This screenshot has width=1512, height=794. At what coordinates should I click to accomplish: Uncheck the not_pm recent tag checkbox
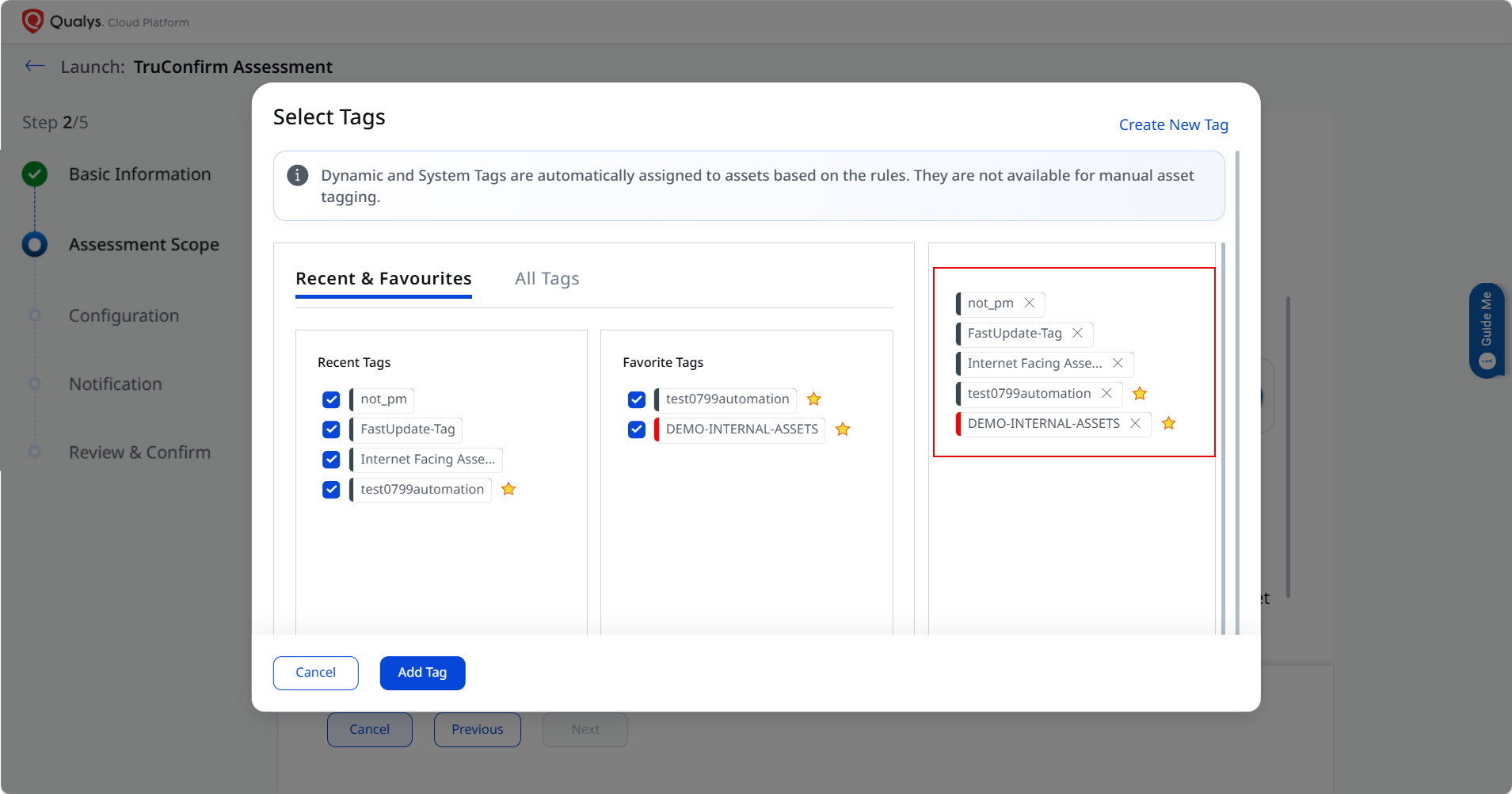click(x=331, y=399)
